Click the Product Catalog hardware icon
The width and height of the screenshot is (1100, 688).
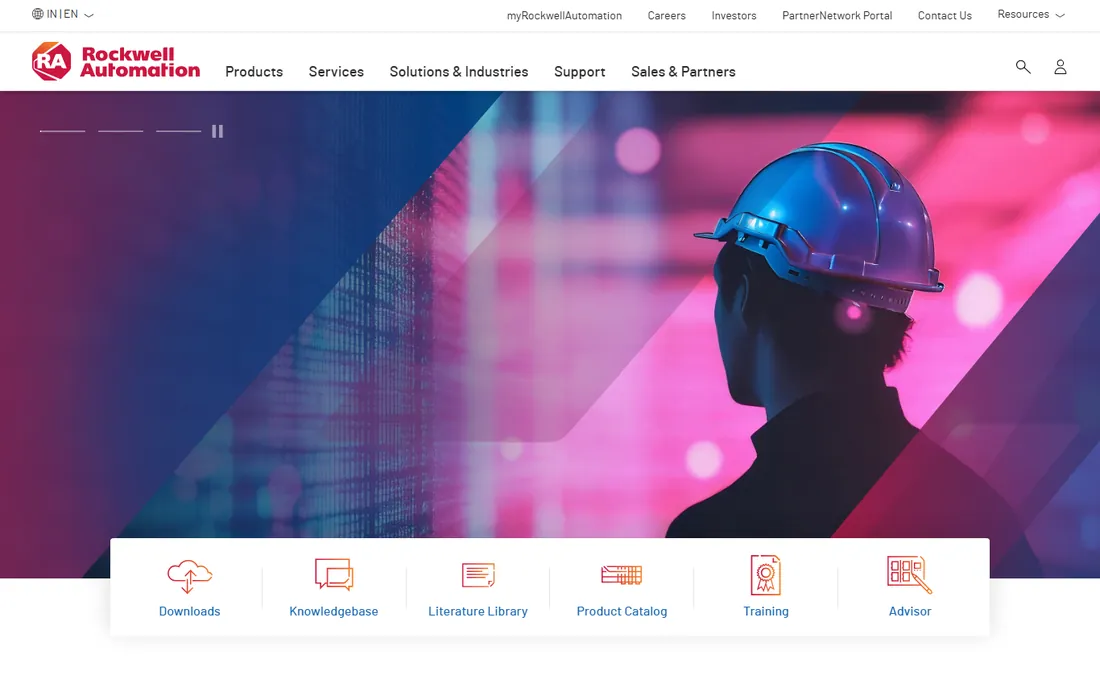point(622,575)
